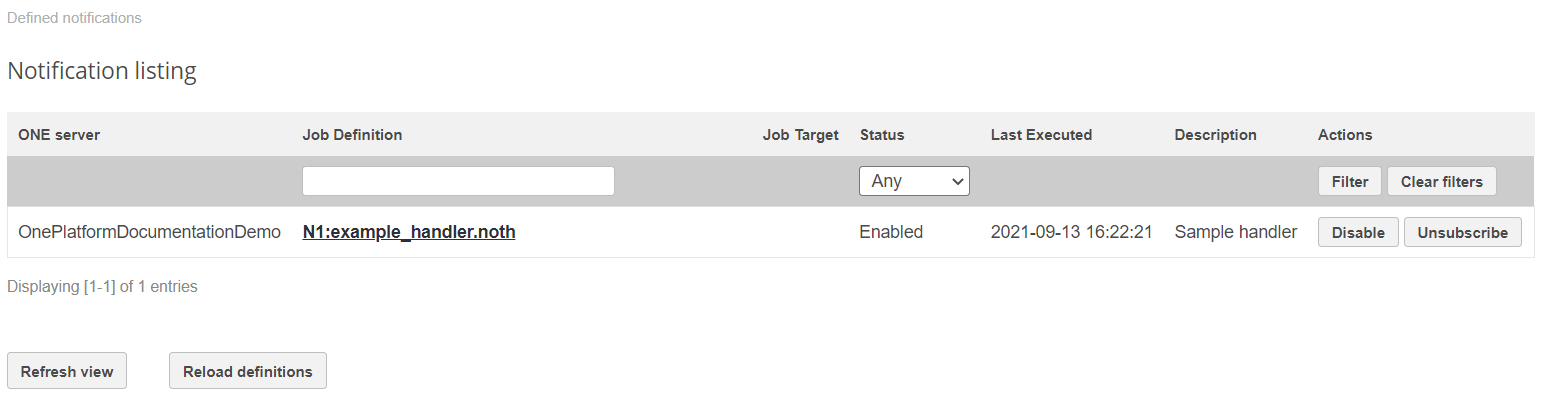This screenshot has width=1545, height=404.
Task: Click the Enabled status cell
Action: [x=891, y=232]
